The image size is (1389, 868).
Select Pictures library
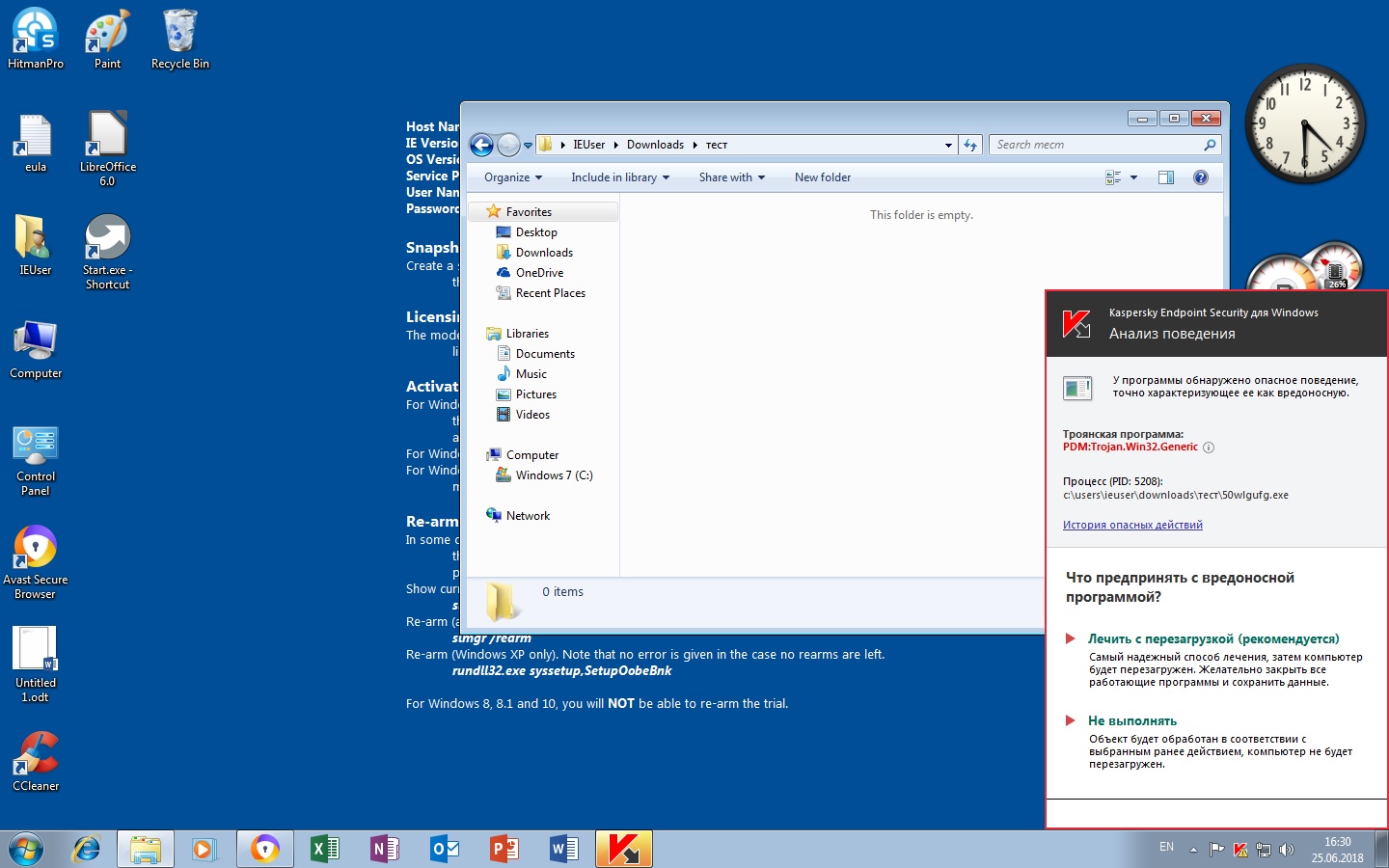tap(535, 394)
